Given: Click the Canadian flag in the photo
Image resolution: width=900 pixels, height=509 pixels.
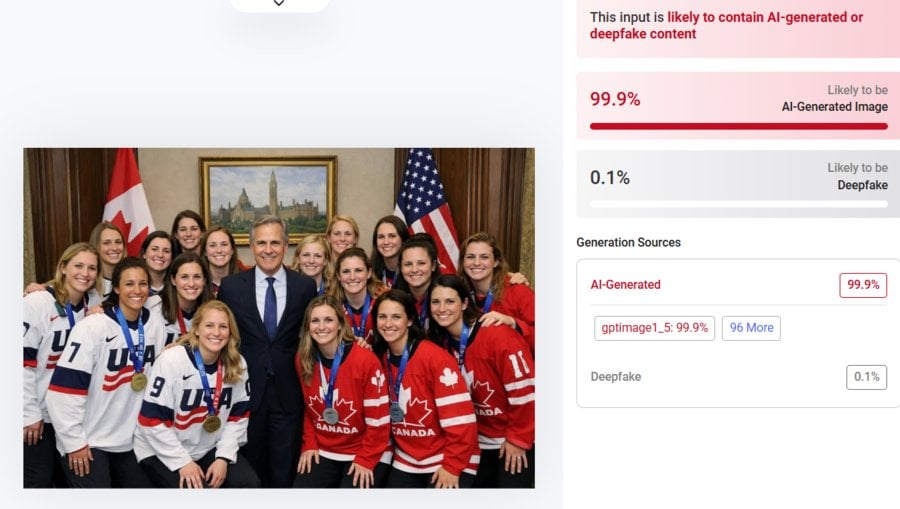Looking at the screenshot, I should point(126,200).
